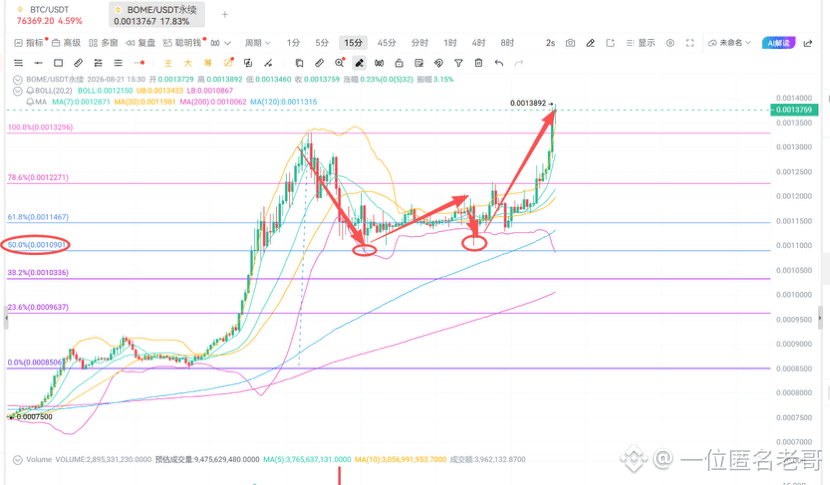This screenshot has width=830, height=485.
Task: Select the measuring ruler right of templates
Action: tap(319, 63)
